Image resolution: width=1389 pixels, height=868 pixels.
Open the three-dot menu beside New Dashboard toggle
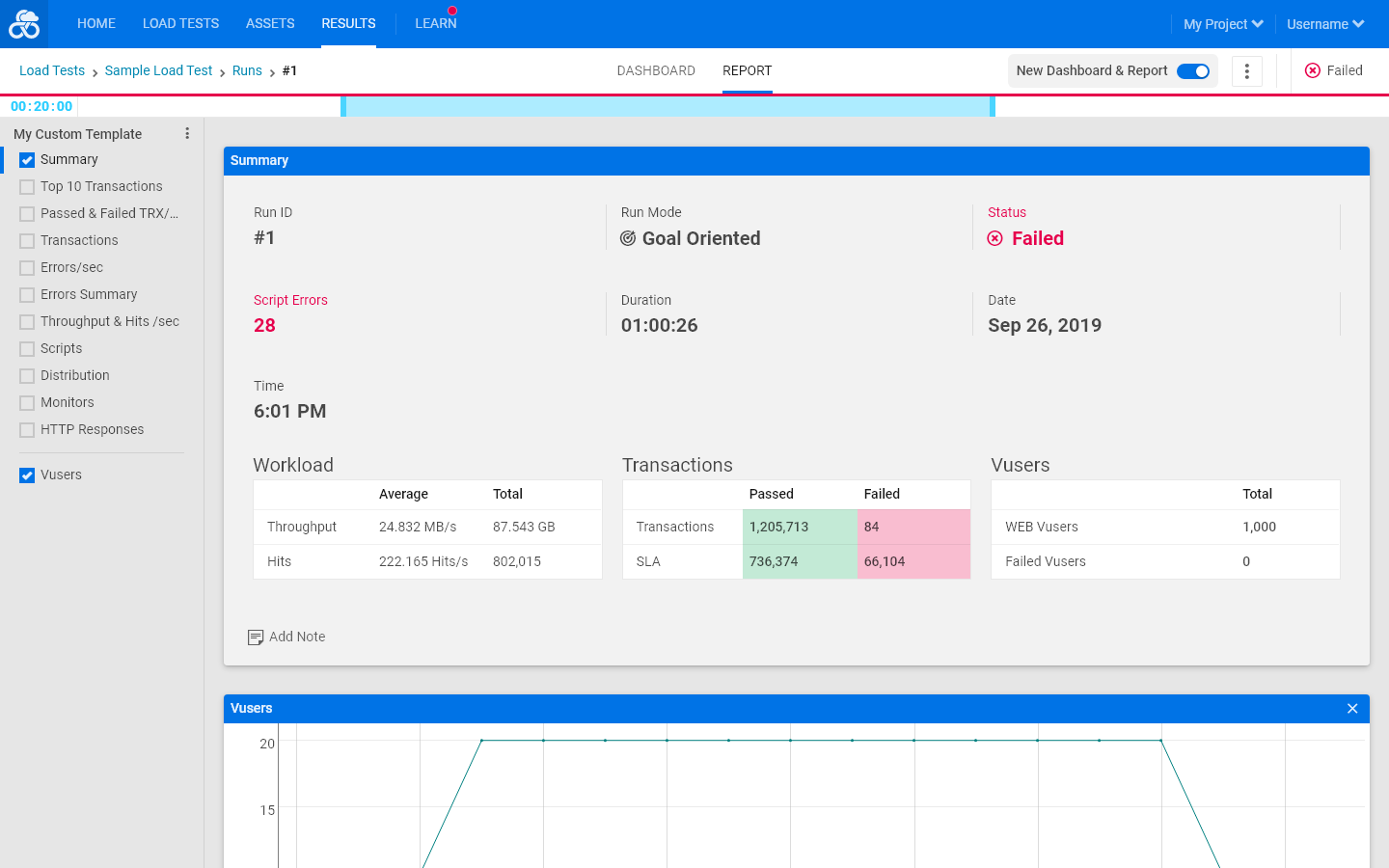1247,71
